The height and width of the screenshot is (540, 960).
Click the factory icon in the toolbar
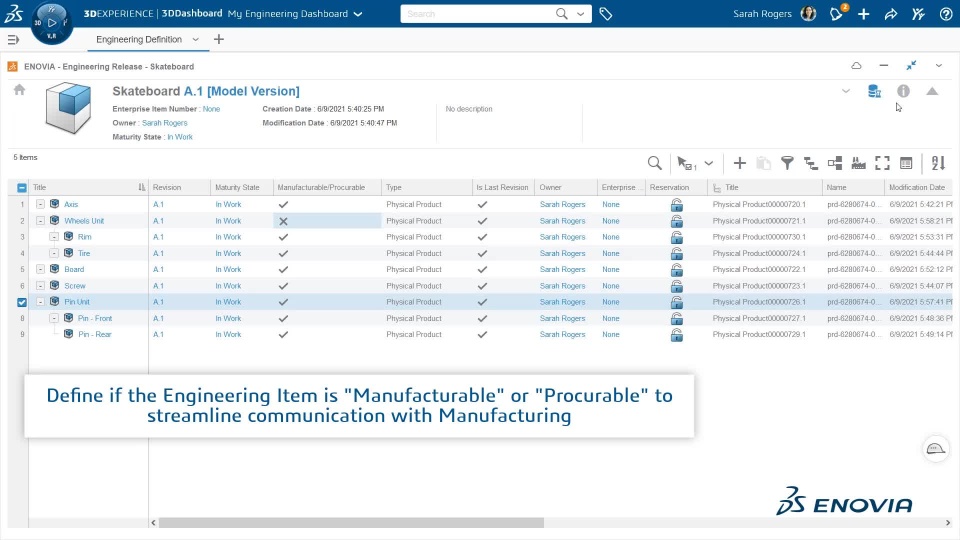(858, 163)
